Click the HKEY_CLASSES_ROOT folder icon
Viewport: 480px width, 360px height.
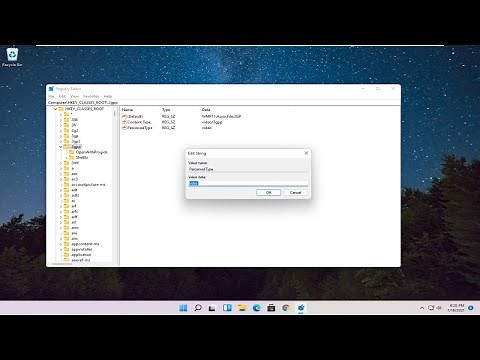pyautogui.click(x=61, y=109)
